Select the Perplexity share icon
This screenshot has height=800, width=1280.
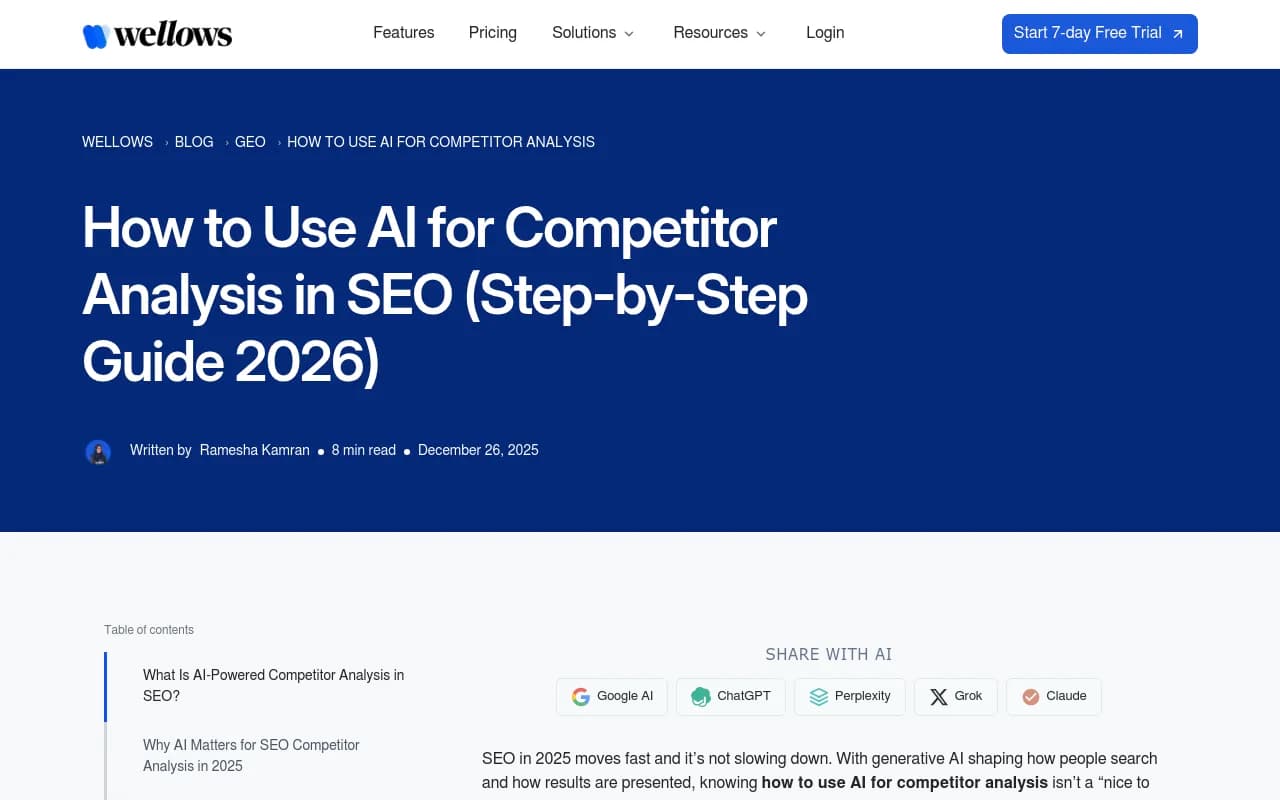click(818, 696)
